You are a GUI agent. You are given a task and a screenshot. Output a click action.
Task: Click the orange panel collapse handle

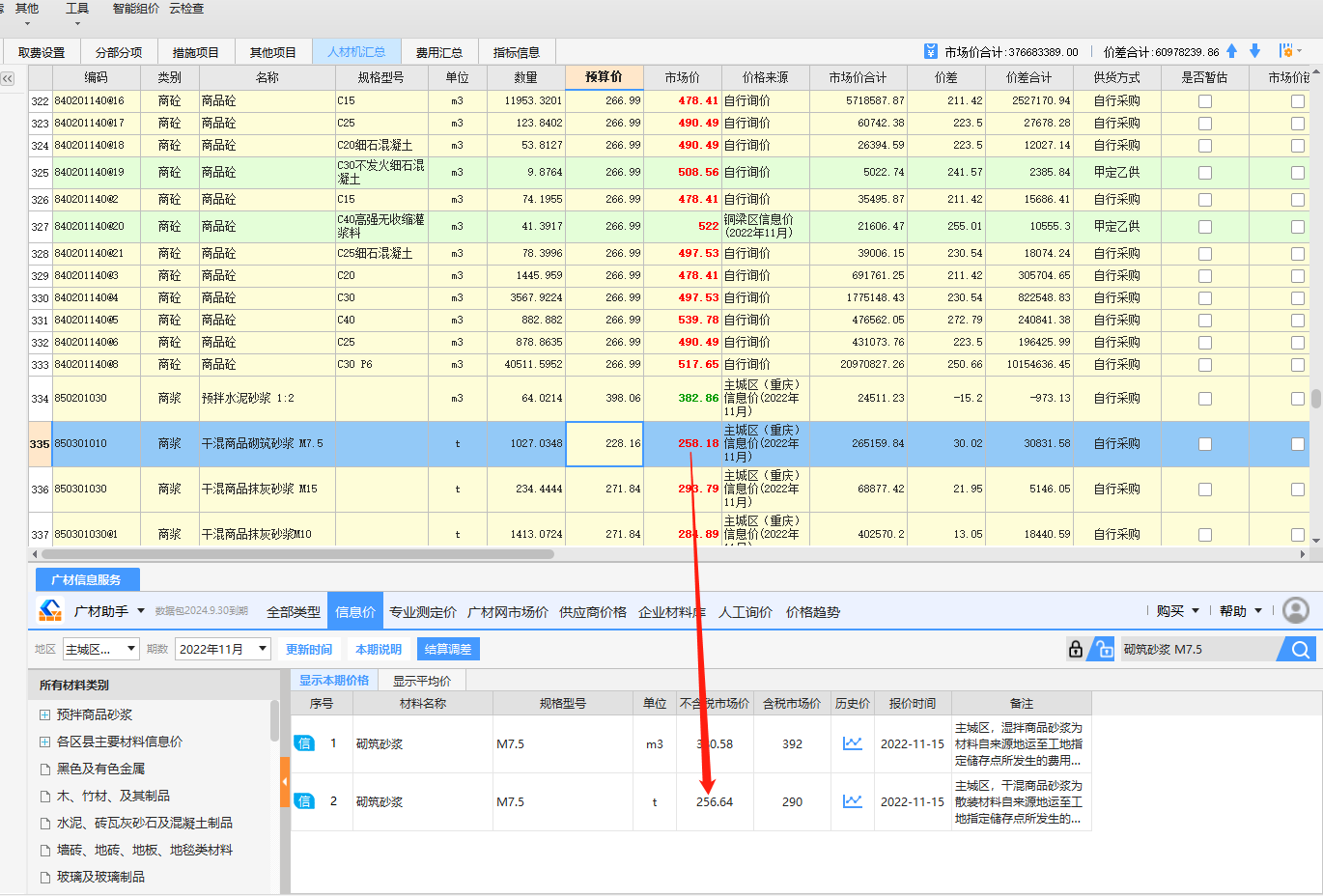[285, 782]
